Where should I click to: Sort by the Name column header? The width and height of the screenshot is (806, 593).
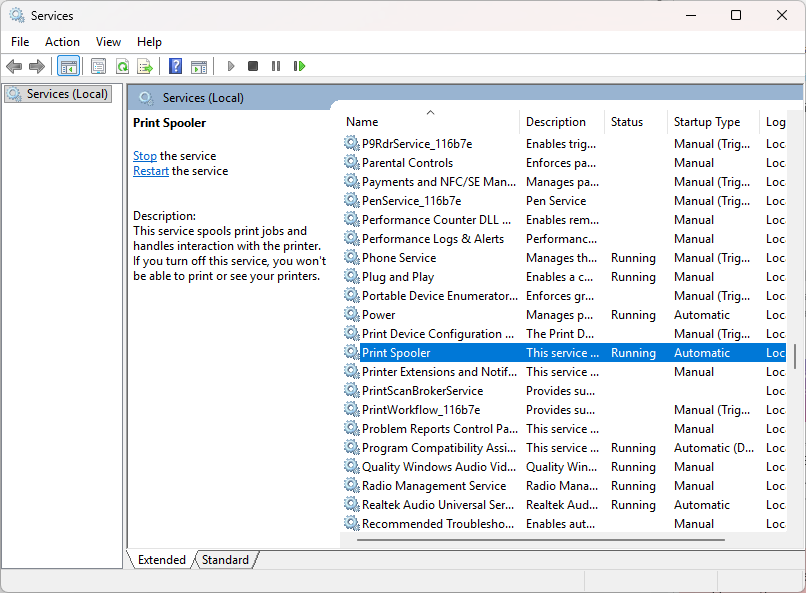pyautogui.click(x=430, y=122)
